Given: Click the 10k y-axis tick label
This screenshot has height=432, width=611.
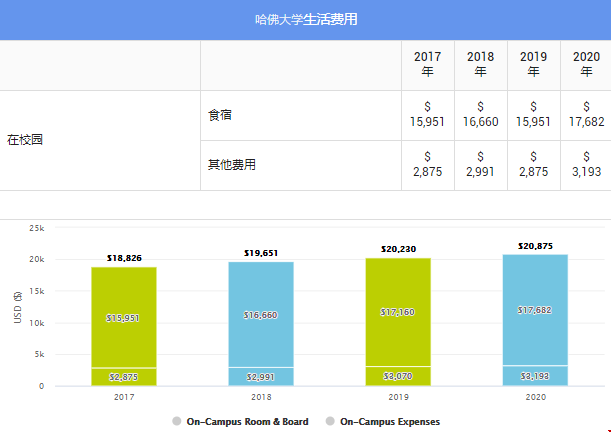Looking at the screenshot, I should click(37, 323).
